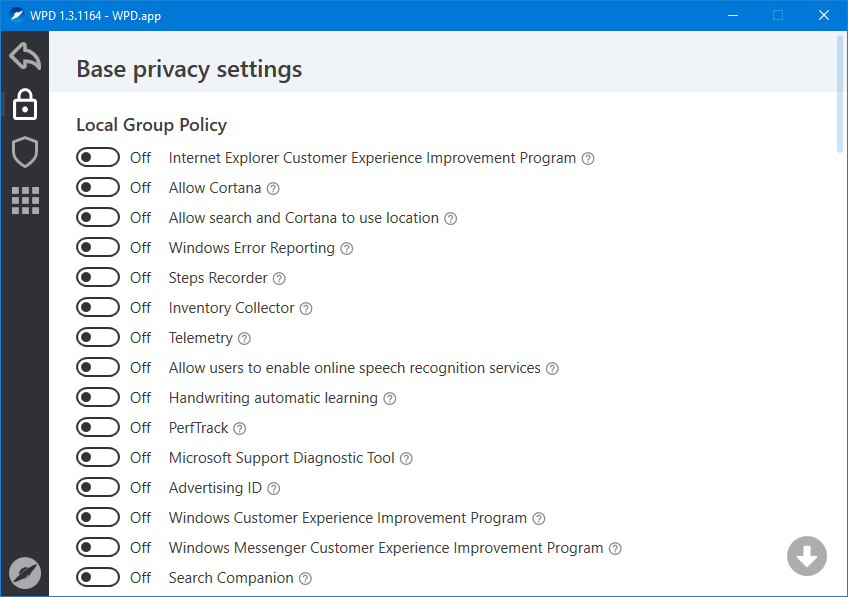Screen dimensions: 848x597
Task: Click the 'Telemetry' label text
Action: (201, 339)
